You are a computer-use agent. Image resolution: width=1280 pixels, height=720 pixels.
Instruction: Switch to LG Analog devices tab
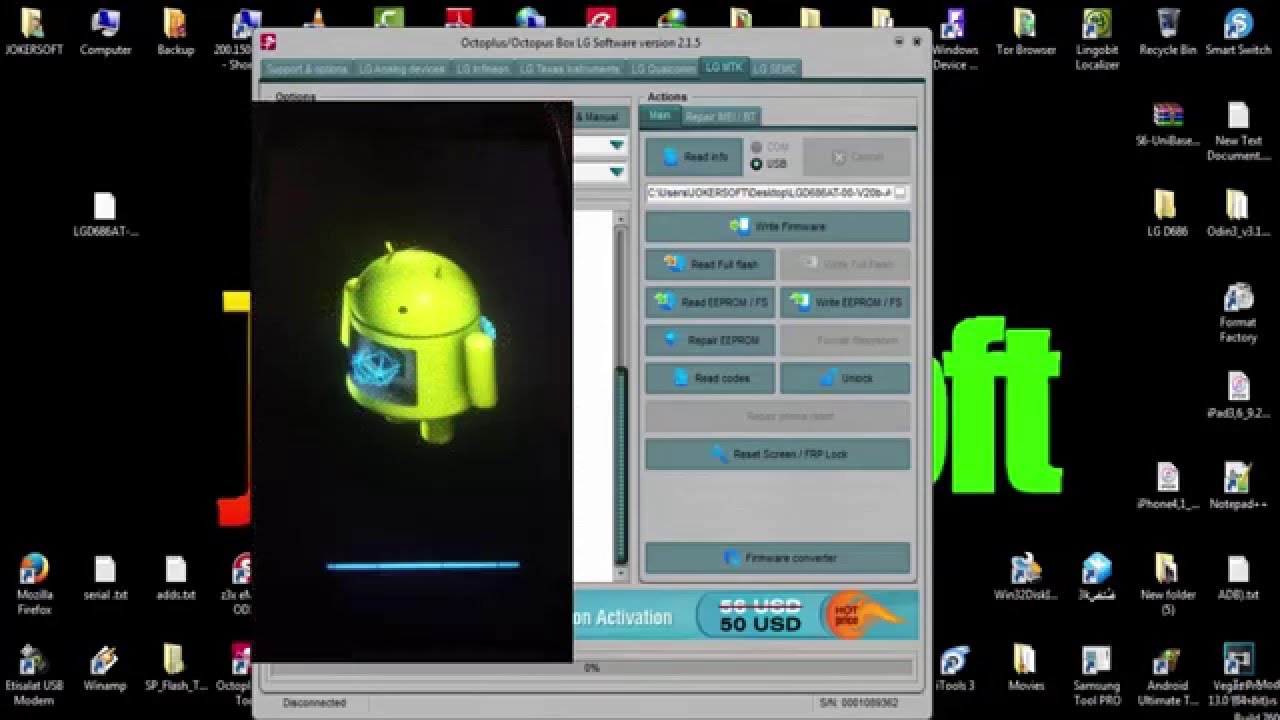click(x=401, y=69)
